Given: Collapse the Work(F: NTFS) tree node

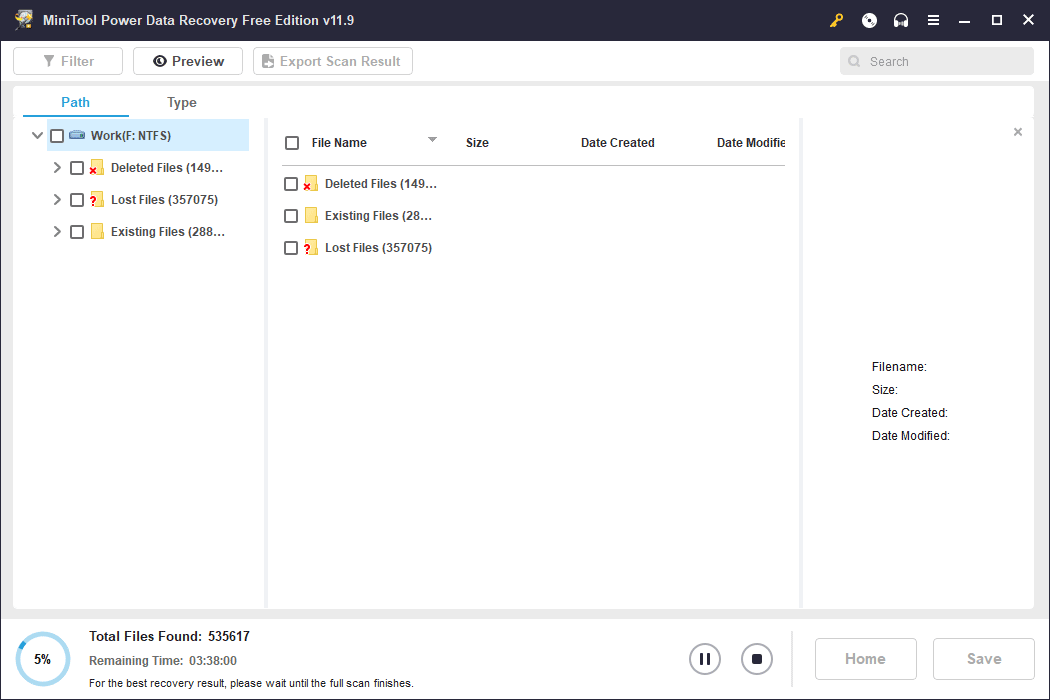Looking at the screenshot, I should click(x=37, y=135).
